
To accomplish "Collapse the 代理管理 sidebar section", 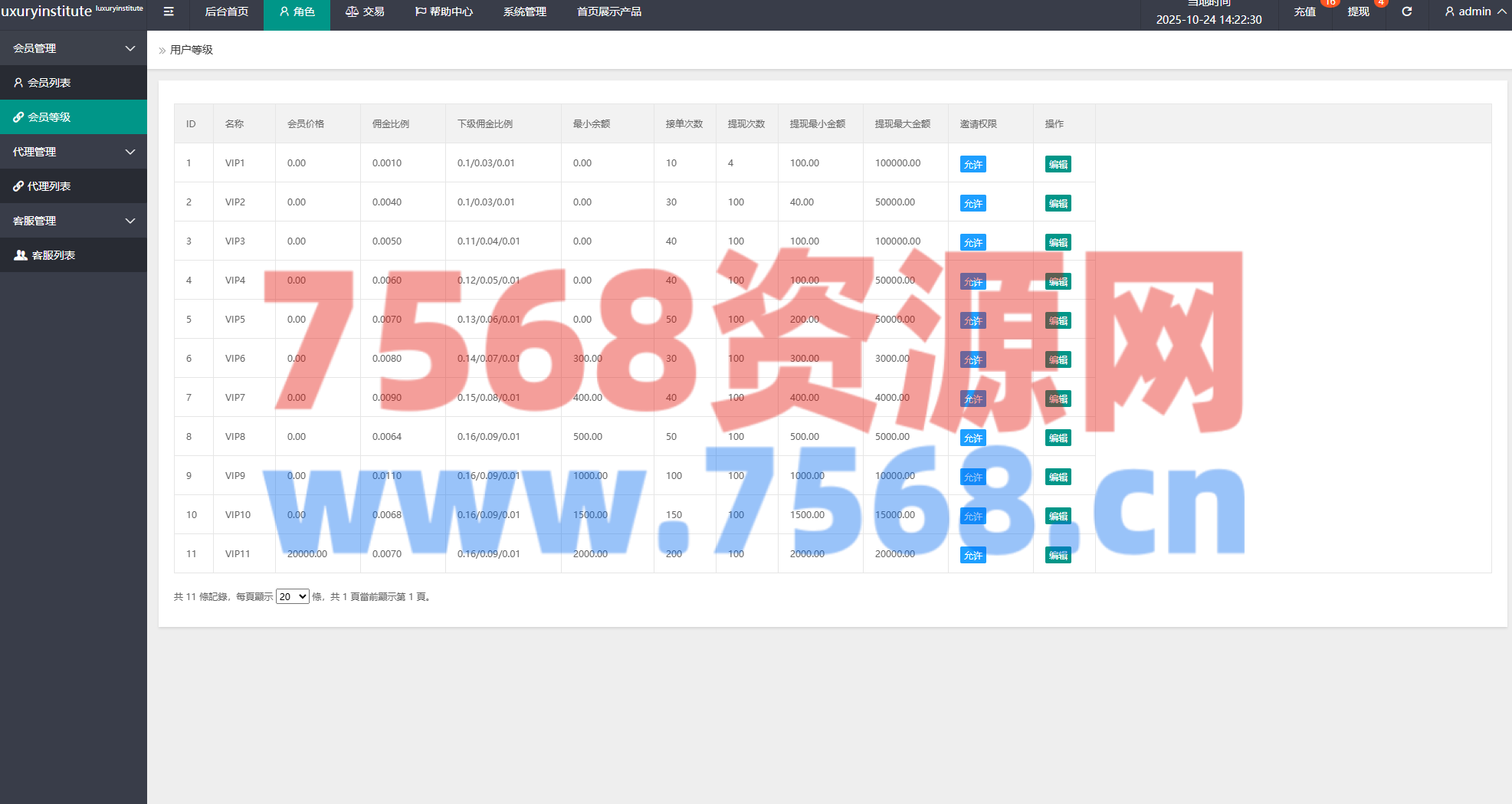I will pyautogui.click(x=74, y=152).
